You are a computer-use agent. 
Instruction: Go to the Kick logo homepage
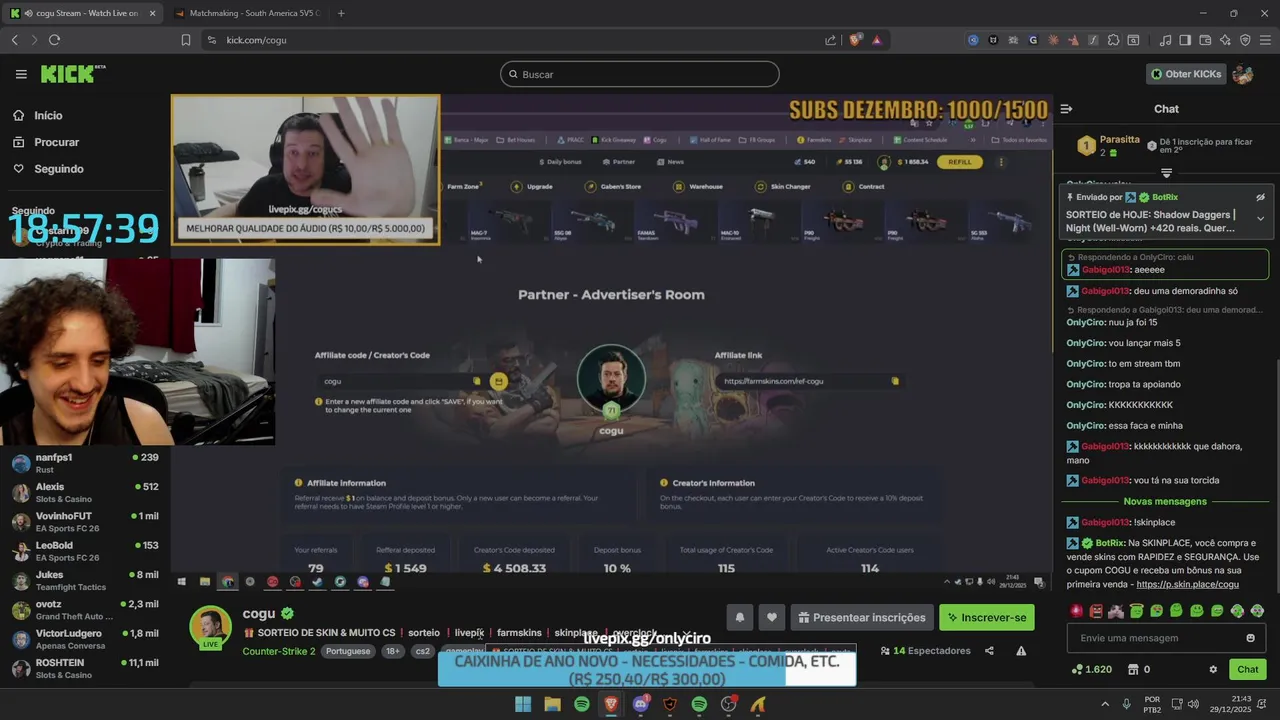coord(72,74)
